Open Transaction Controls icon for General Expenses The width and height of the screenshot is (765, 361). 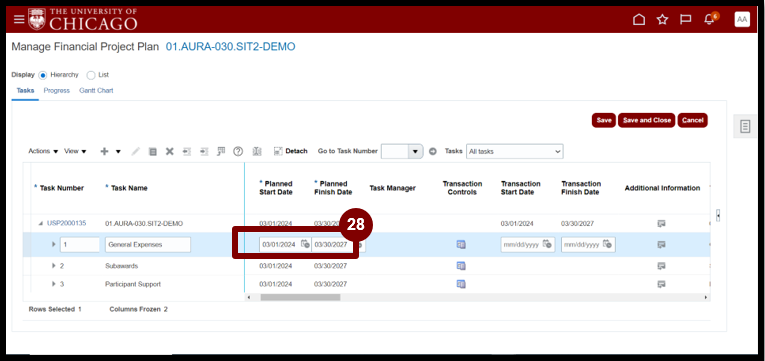pos(461,244)
